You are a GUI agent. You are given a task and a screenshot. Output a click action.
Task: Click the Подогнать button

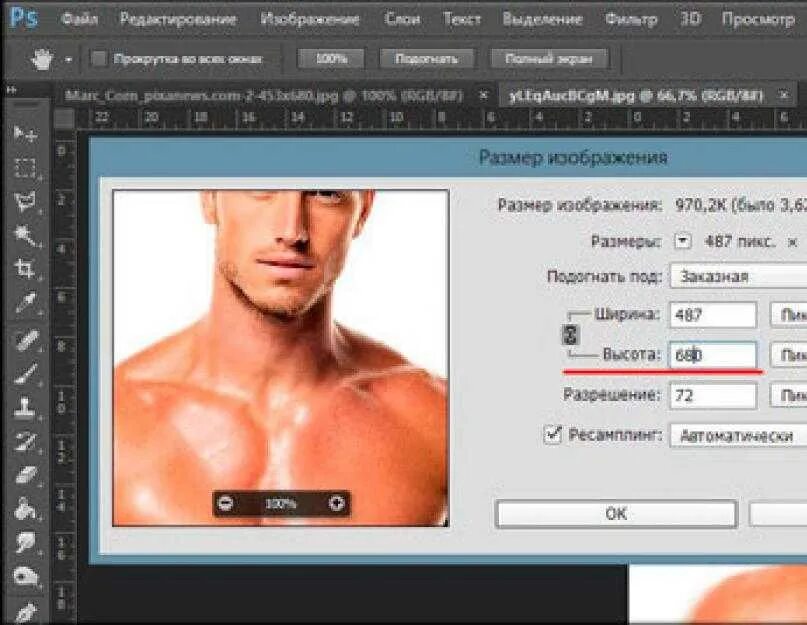[x=426, y=59]
